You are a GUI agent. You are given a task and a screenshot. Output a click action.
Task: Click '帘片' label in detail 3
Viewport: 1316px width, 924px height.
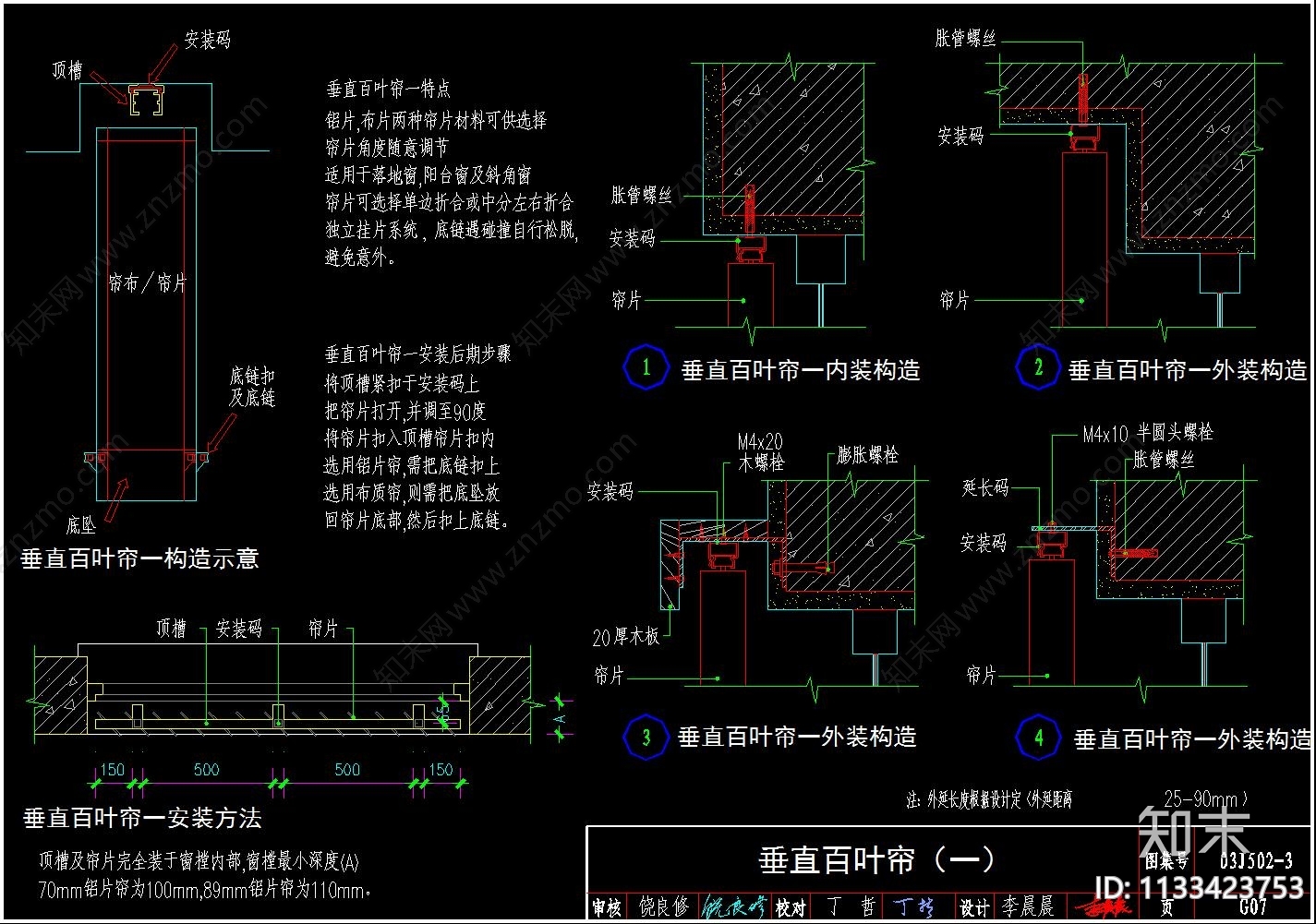tap(610, 676)
